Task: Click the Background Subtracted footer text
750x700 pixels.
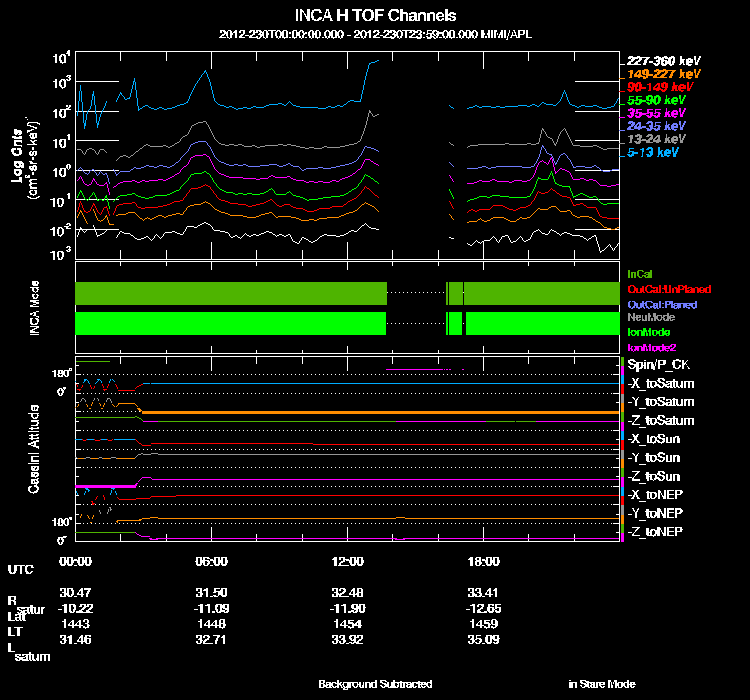Action: tap(375, 684)
